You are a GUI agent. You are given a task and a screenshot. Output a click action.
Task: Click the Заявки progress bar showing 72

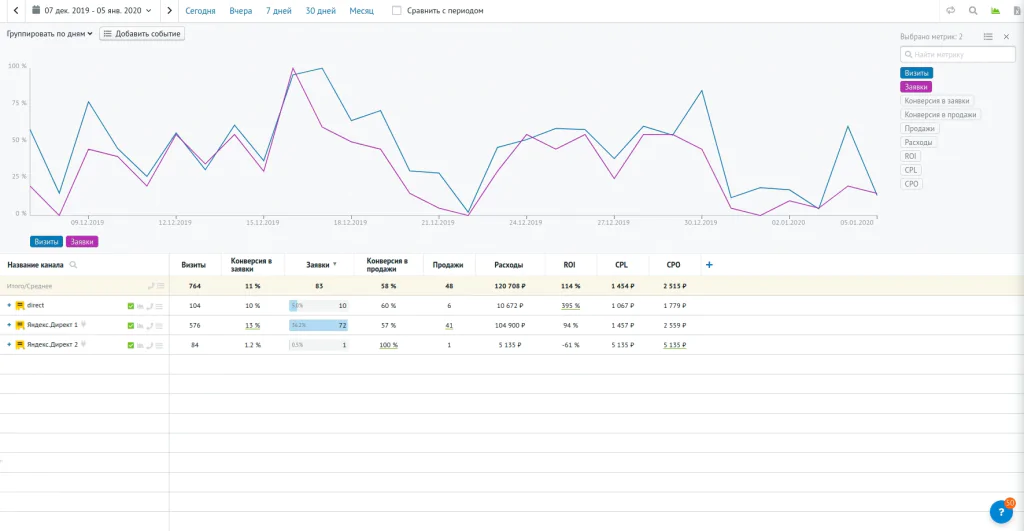pyautogui.click(x=319, y=325)
